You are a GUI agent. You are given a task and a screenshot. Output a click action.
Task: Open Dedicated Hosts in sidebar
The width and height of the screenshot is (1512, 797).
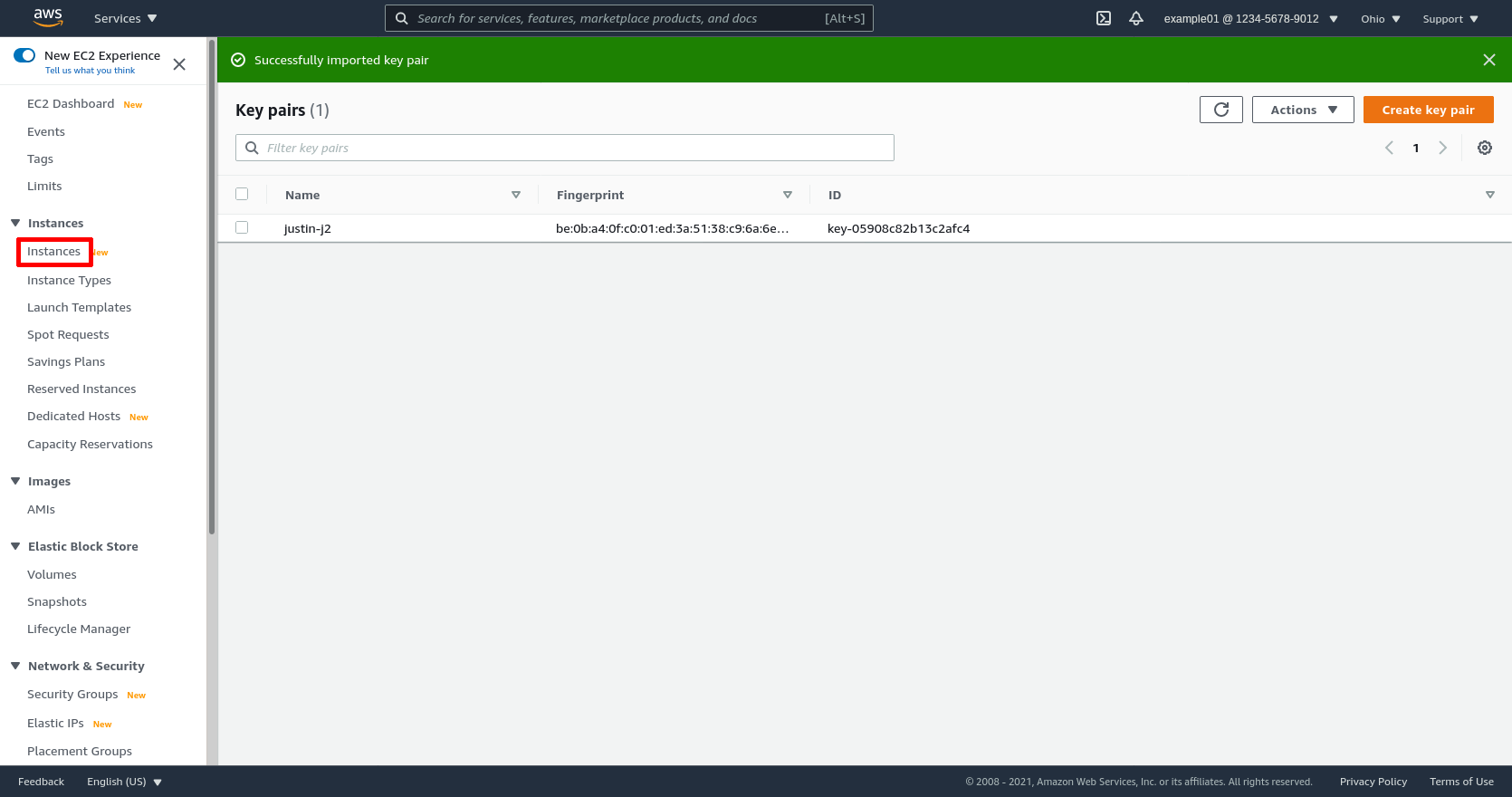[73, 416]
